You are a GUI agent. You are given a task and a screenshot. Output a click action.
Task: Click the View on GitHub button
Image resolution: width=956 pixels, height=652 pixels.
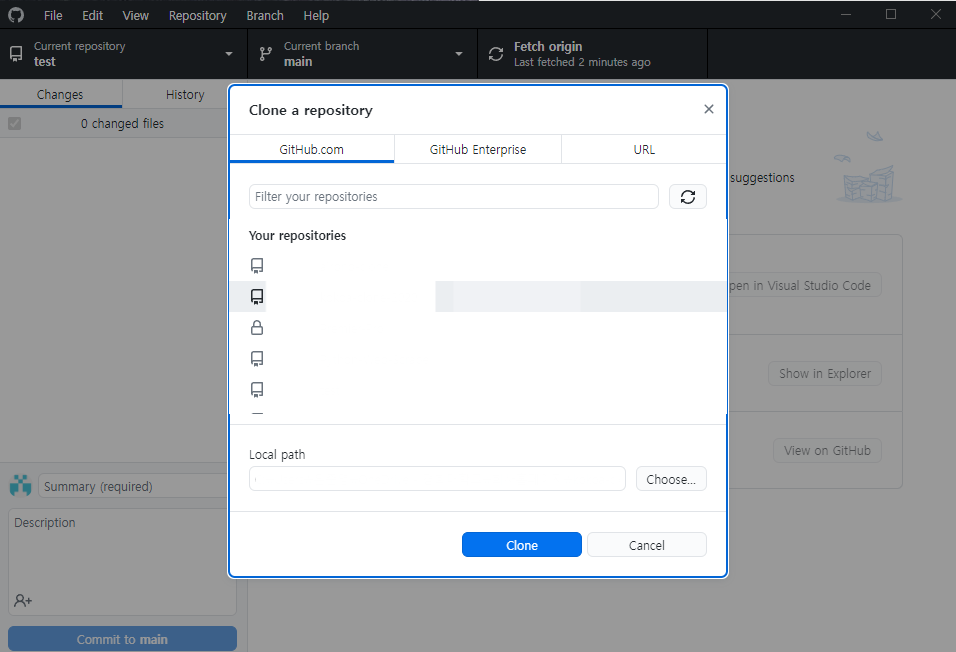(x=827, y=450)
